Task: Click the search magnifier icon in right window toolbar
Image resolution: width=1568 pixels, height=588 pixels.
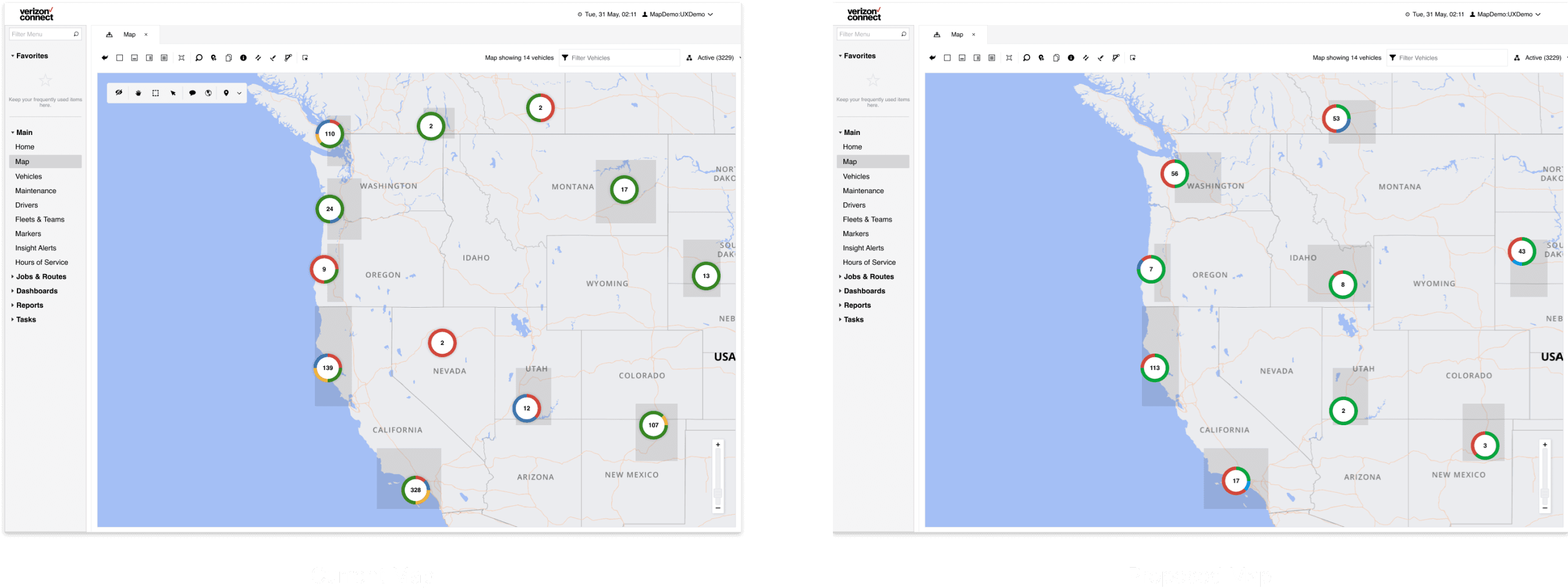Action: coord(1027,58)
